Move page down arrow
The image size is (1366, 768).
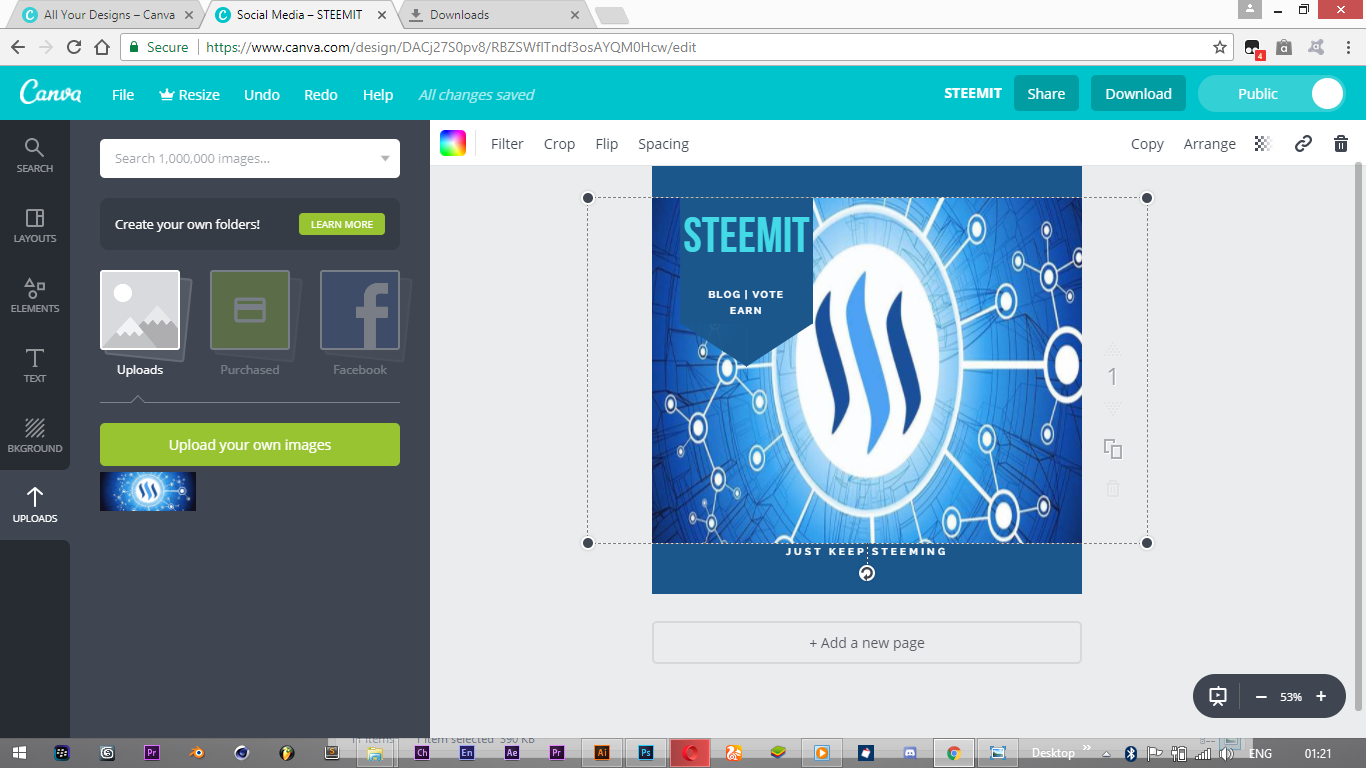pyautogui.click(x=1113, y=408)
